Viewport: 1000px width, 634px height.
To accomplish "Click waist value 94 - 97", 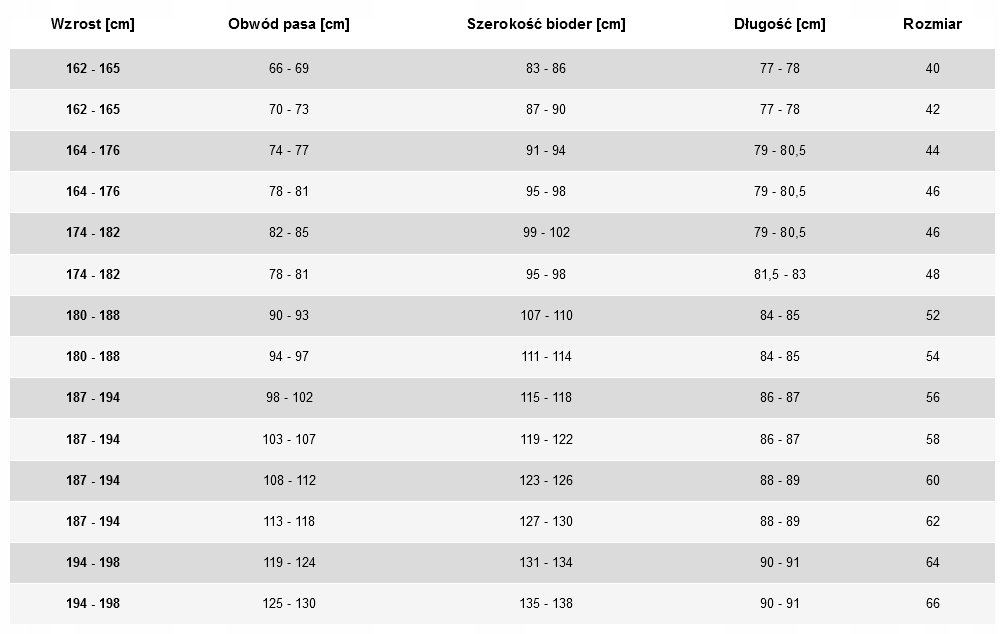I will (x=289, y=357).
